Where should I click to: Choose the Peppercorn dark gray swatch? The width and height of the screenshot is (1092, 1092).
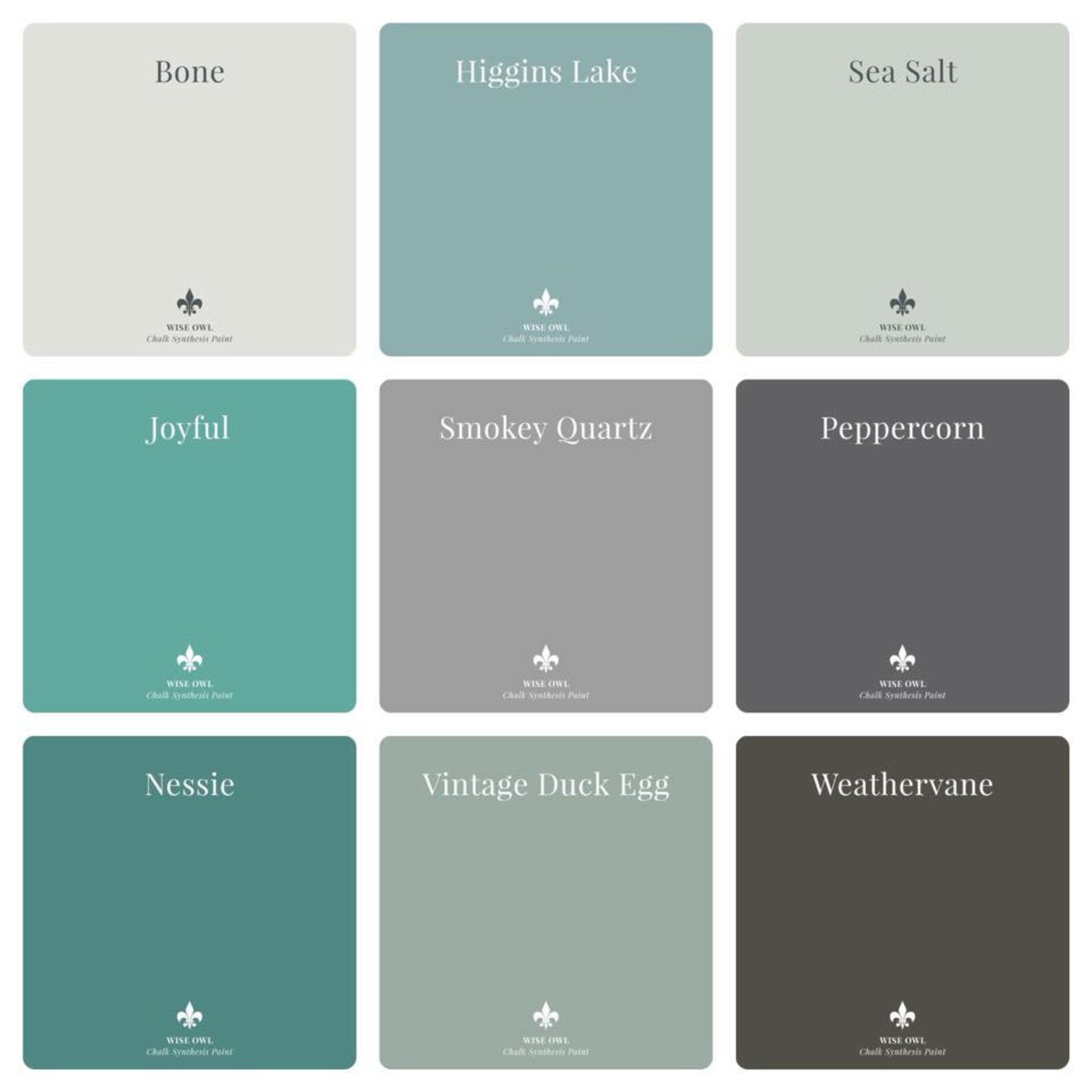coord(902,545)
